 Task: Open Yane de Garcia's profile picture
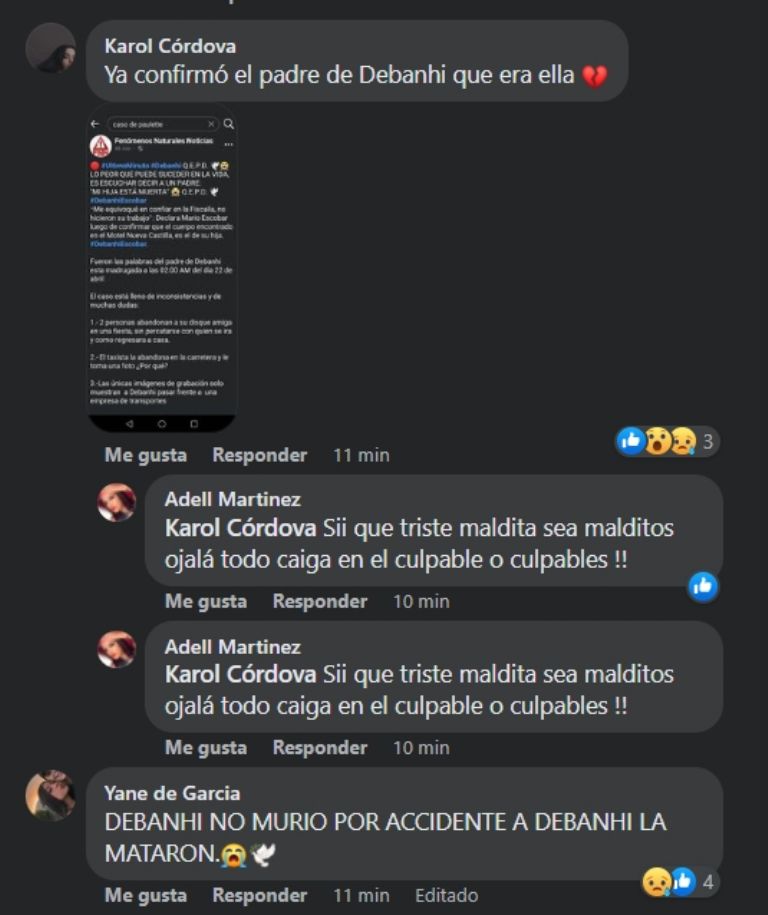(x=50, y=795)
